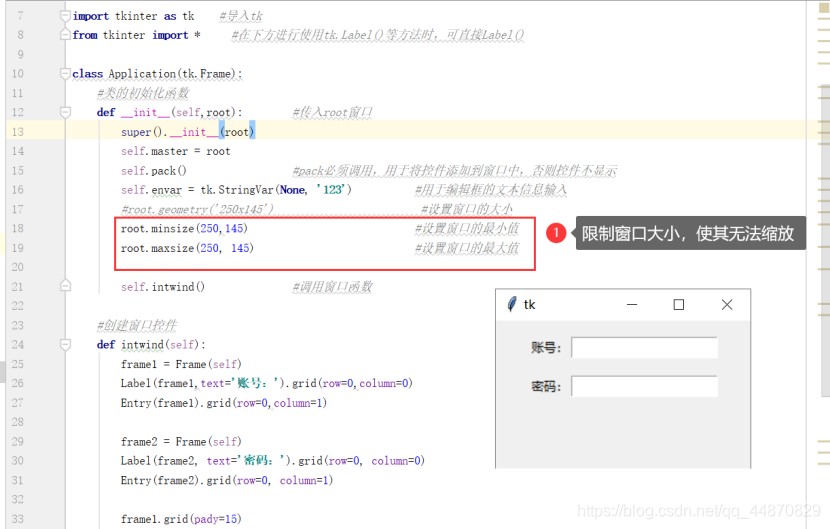The width and height of the screenshot is (830, 529).
Task: Collapse the intwind method fold marker on line 24
Action: (65, 345)
